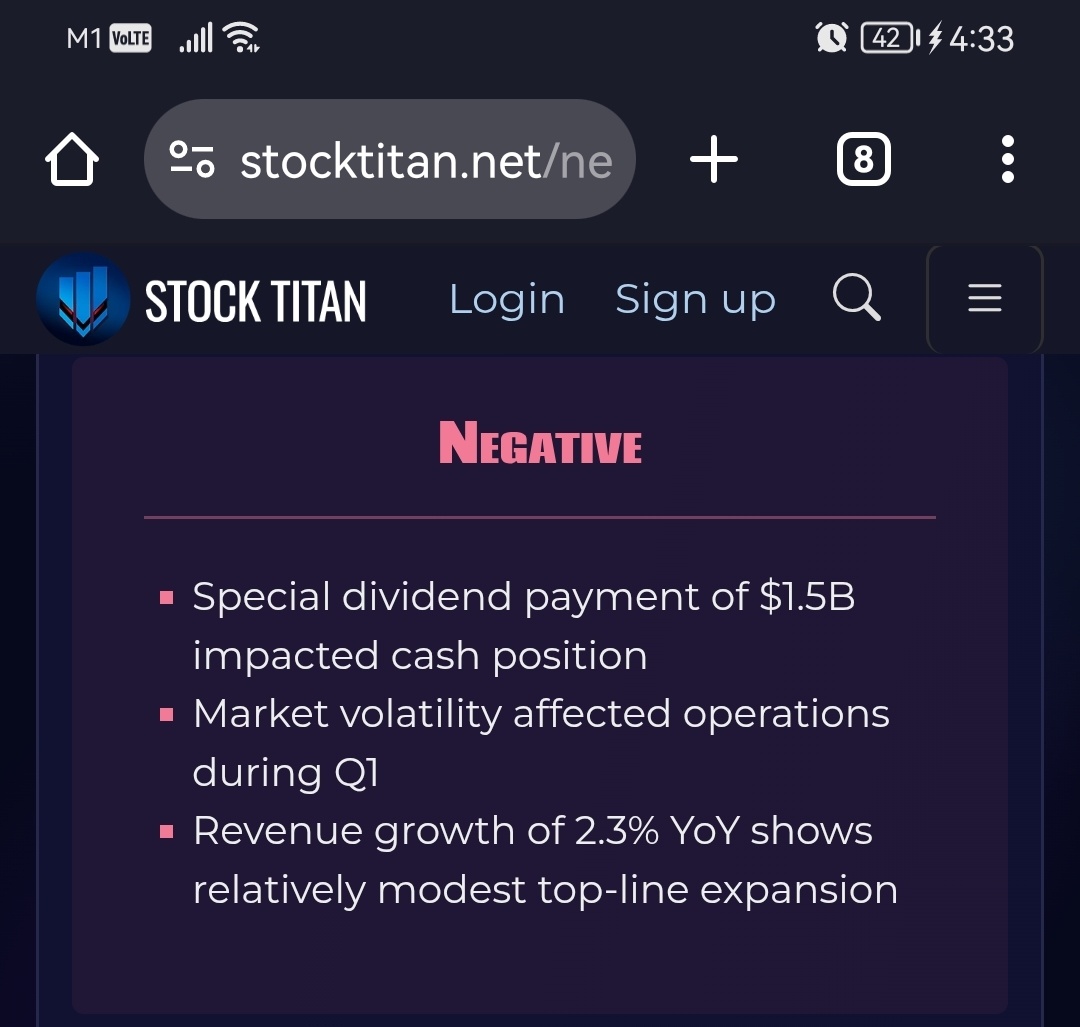Select the special dividend payment bullet
Viewport: 1080px width, 1027px height.
point(523,625)
